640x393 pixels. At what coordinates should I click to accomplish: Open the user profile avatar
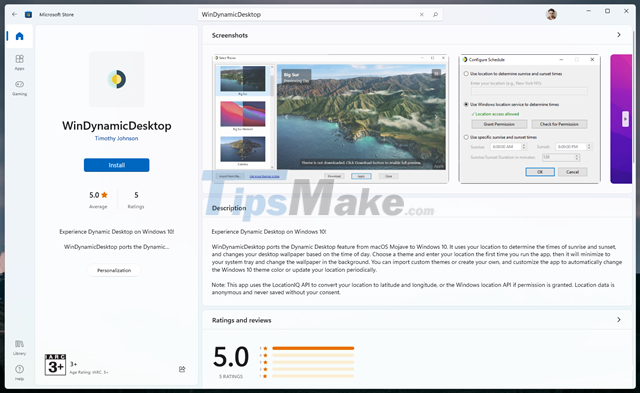click(x=551, y=14)
